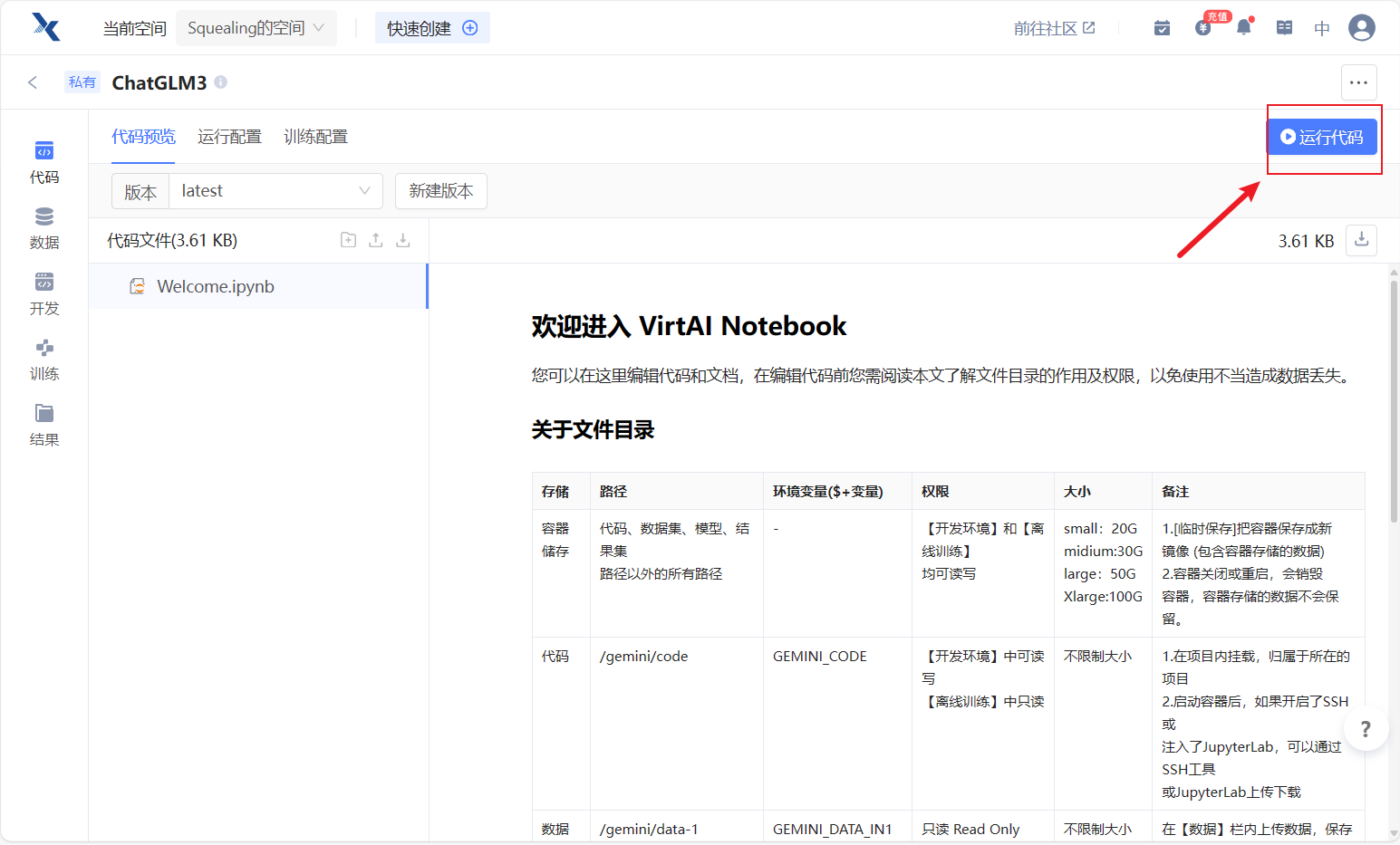The width and height of the screenshot is (1400, 845).
Task: Click the yen recharge (充值) icon
Action: (1203, 28)
